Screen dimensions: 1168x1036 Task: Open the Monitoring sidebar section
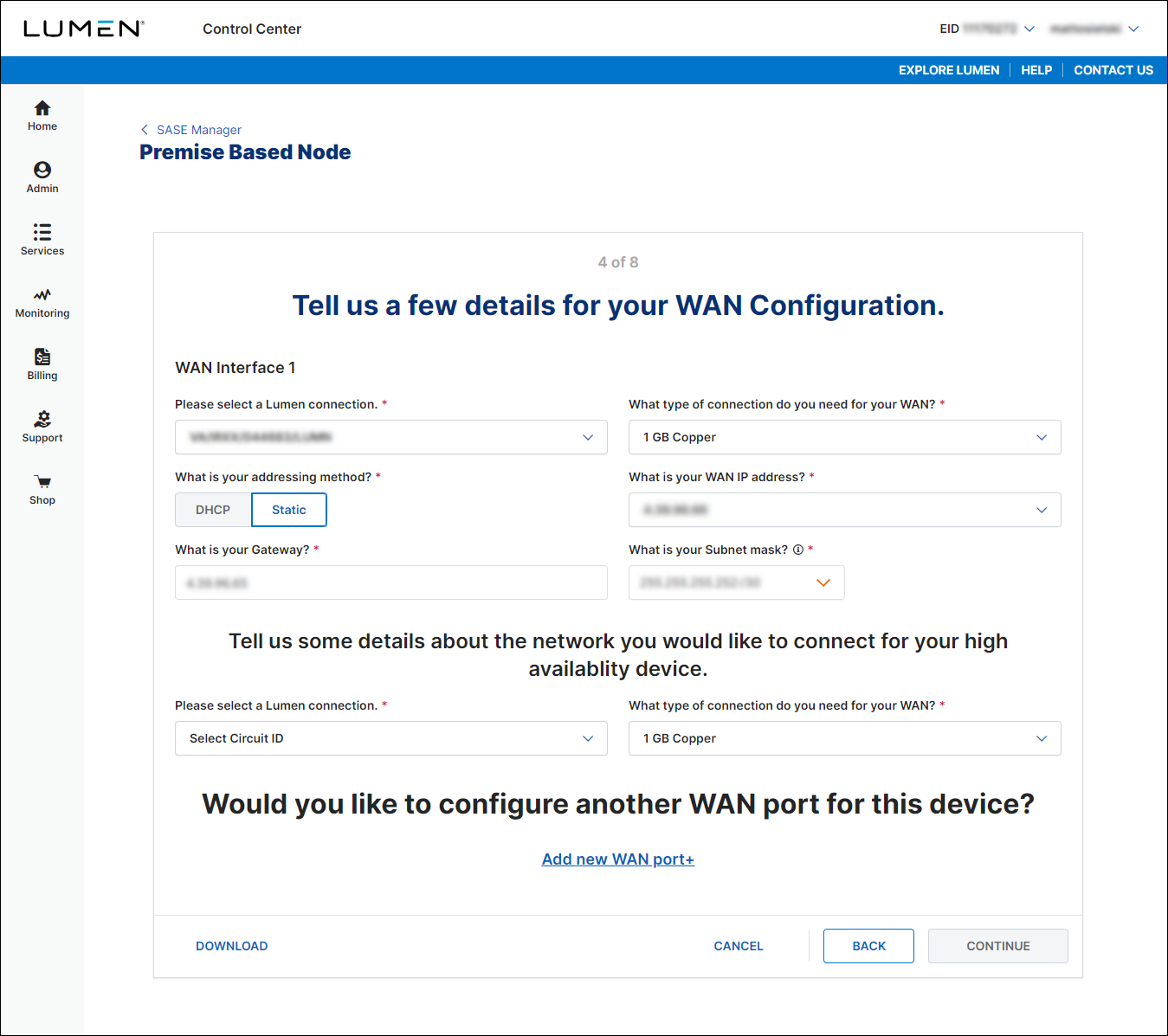point(42,302)
